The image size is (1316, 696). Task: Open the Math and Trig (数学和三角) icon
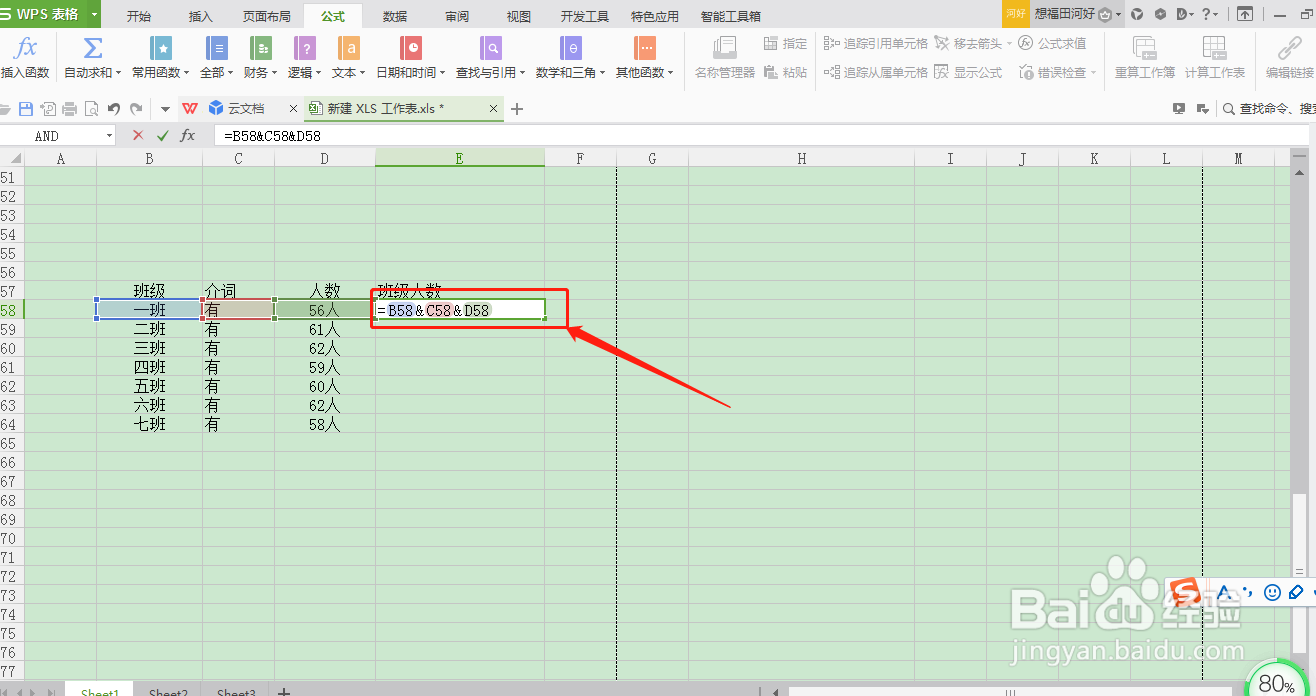(x=570, y=48)
